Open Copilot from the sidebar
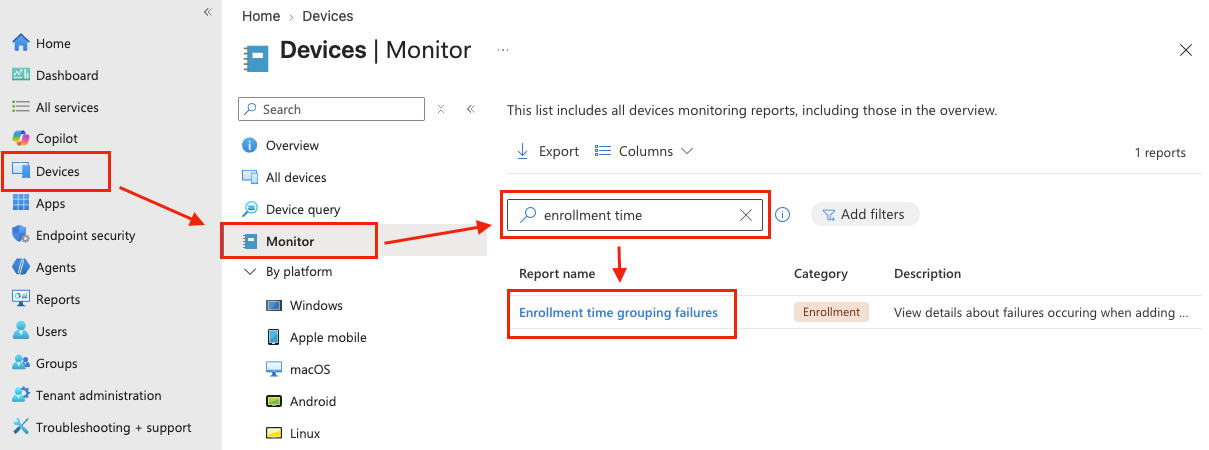The image size is (1209, 450). point(56,139)
